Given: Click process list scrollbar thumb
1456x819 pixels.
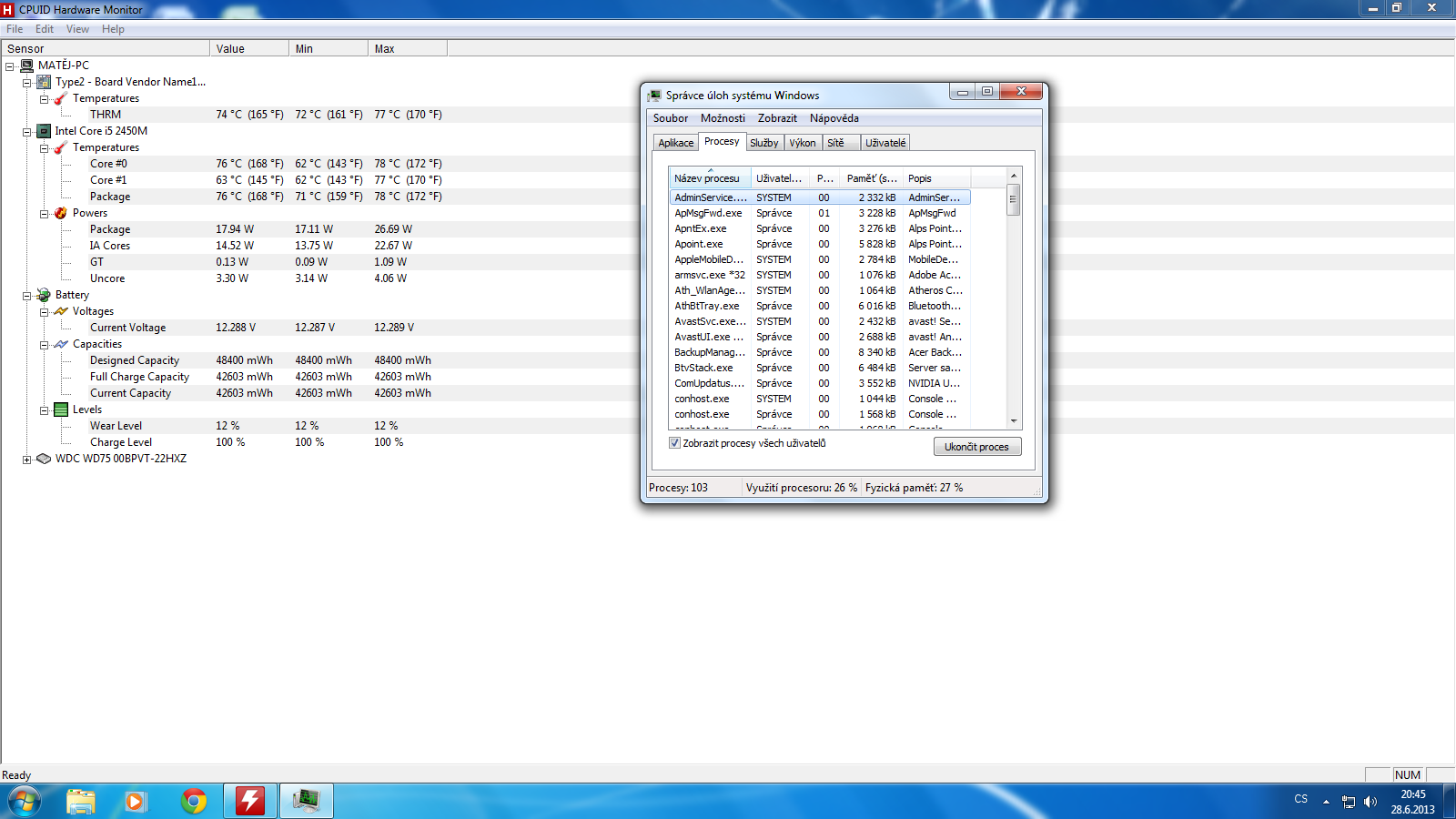Looking at the screenshot, I should click(x=1013, y=199).
